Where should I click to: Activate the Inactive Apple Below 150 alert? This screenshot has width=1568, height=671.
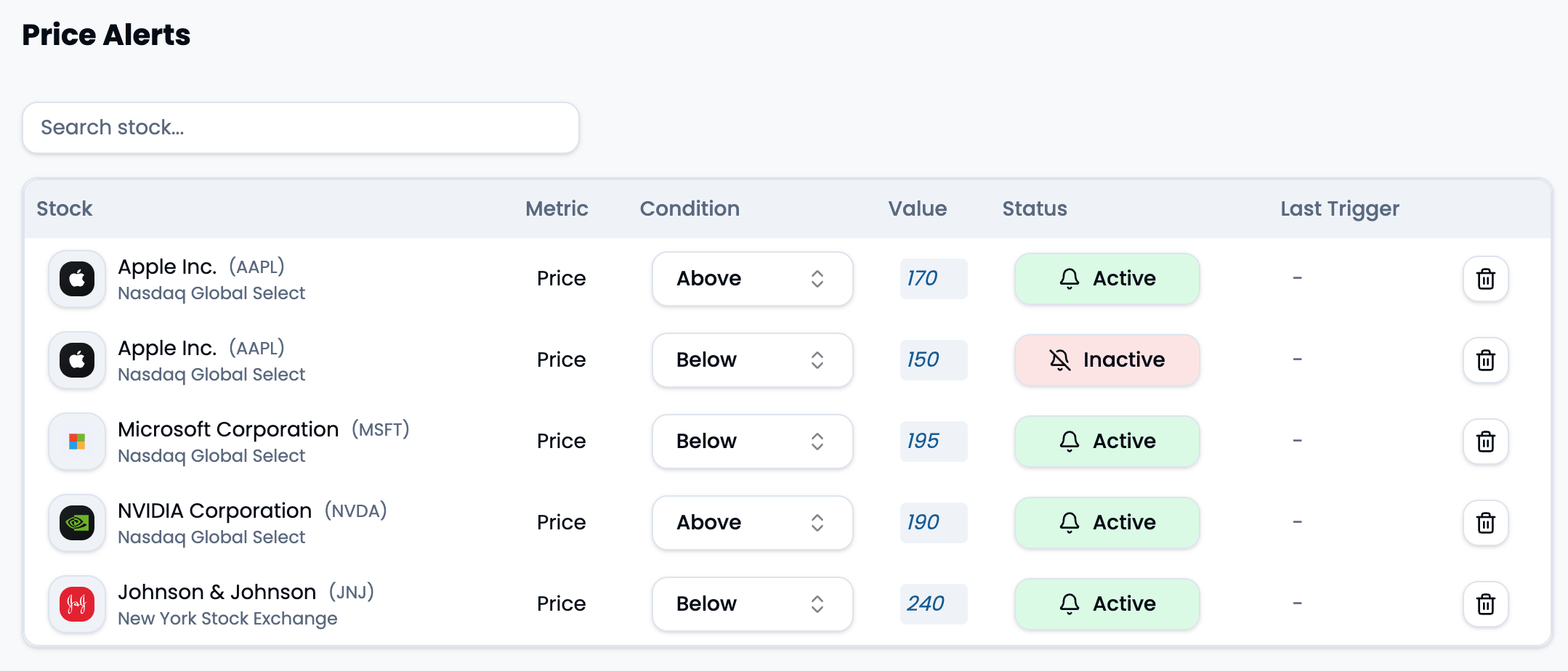(x=1107, y=360)
